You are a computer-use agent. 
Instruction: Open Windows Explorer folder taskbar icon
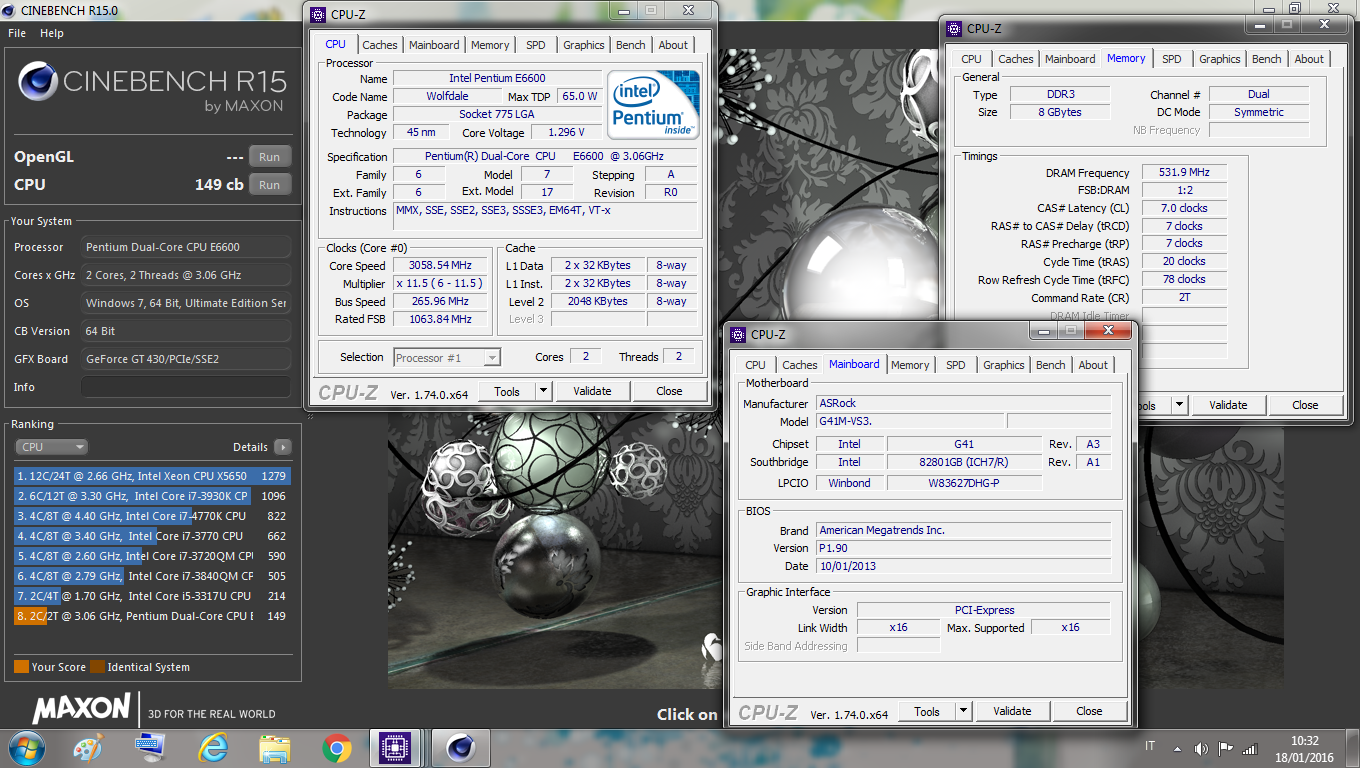pos(274,747)
